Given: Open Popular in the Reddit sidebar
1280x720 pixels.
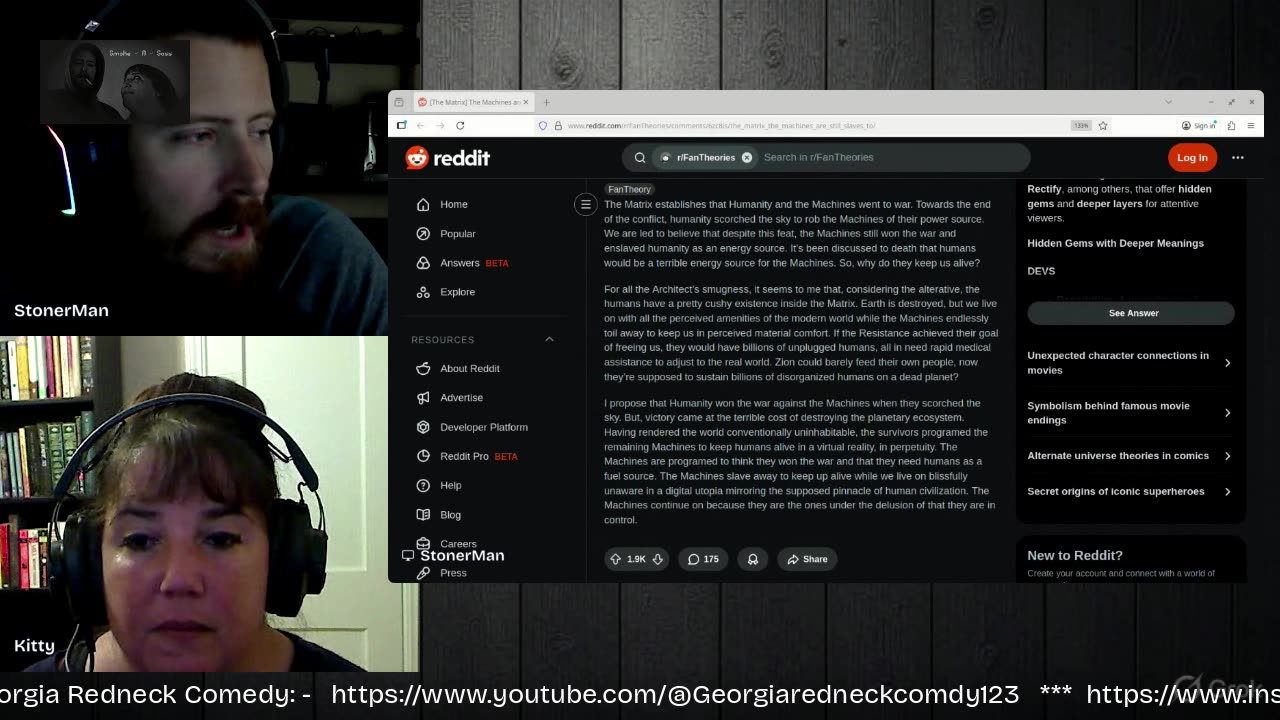Looking at the screenshot, I should 457,234.
